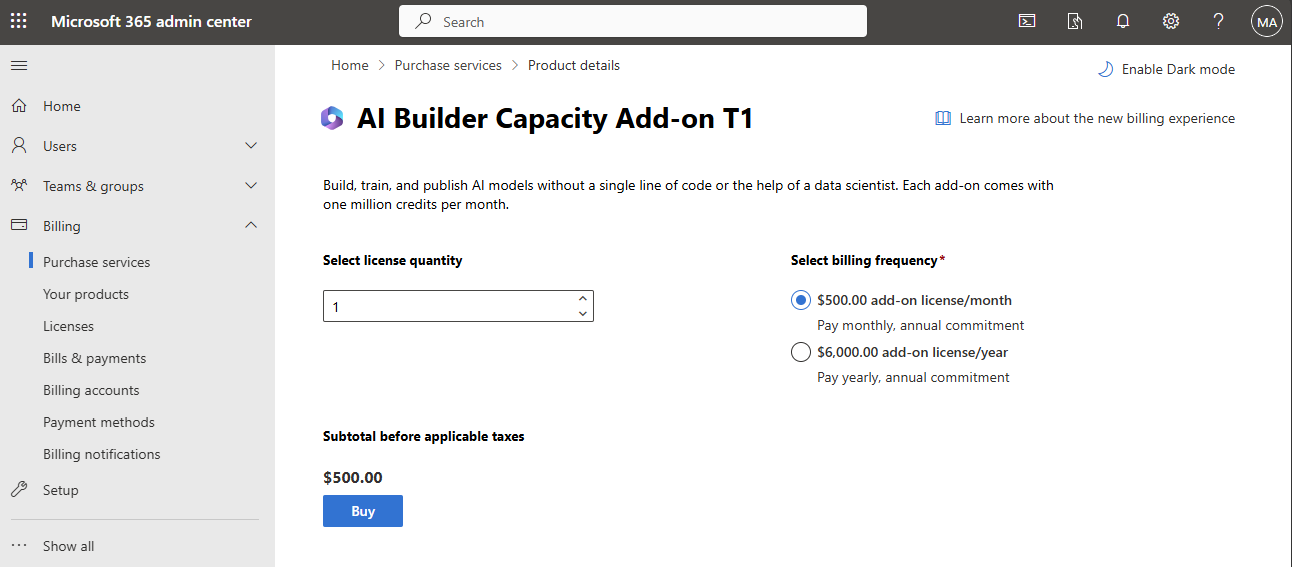The width and height of the screenshot is (1292, 567).
Task: Click the book icon beside Learn more
Action: [x=943, y=118]
